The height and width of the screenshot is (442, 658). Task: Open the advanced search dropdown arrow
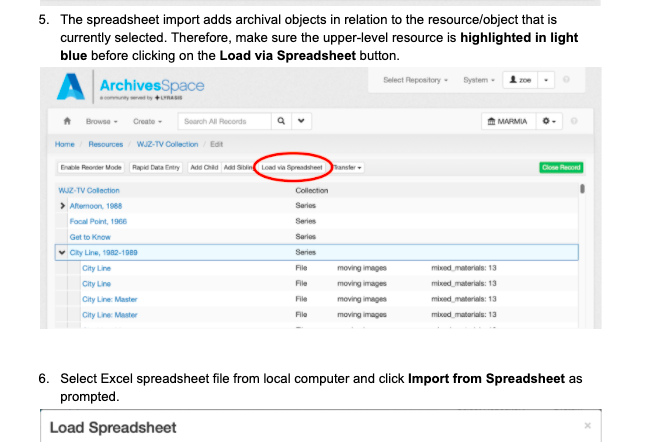pyautogui.click(x=300, y=122)
